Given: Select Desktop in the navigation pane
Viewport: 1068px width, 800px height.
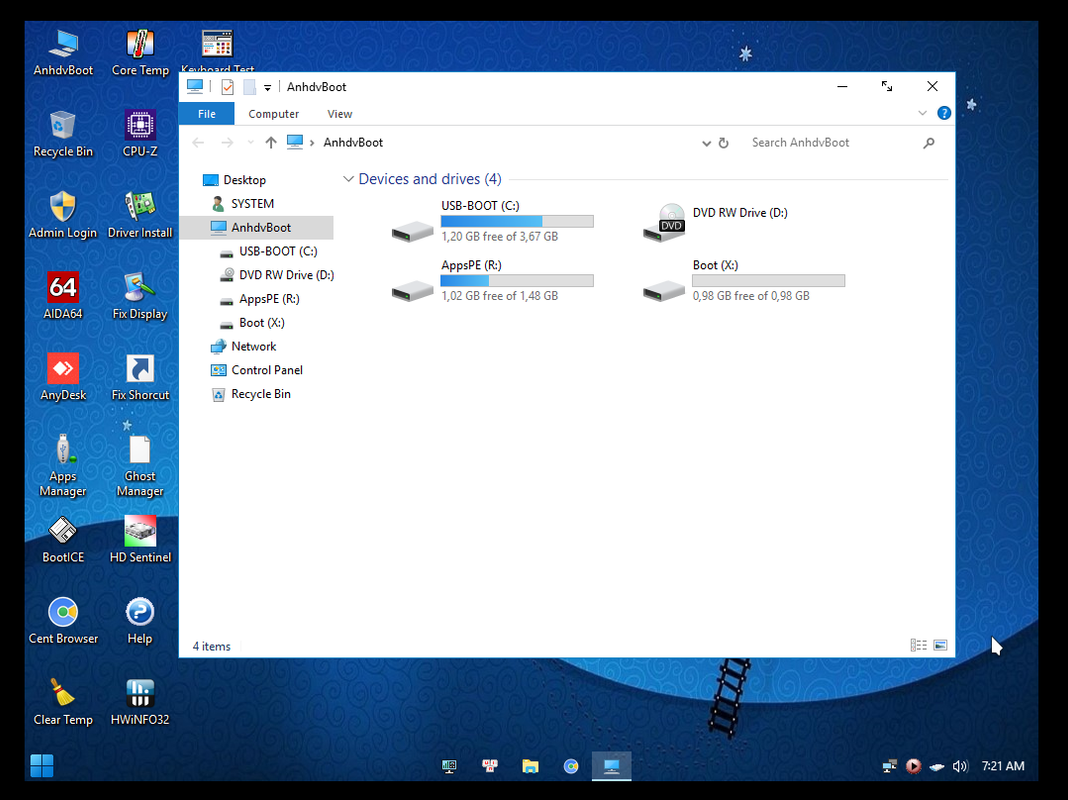Looking at the screenshot, I should (234, 180).
